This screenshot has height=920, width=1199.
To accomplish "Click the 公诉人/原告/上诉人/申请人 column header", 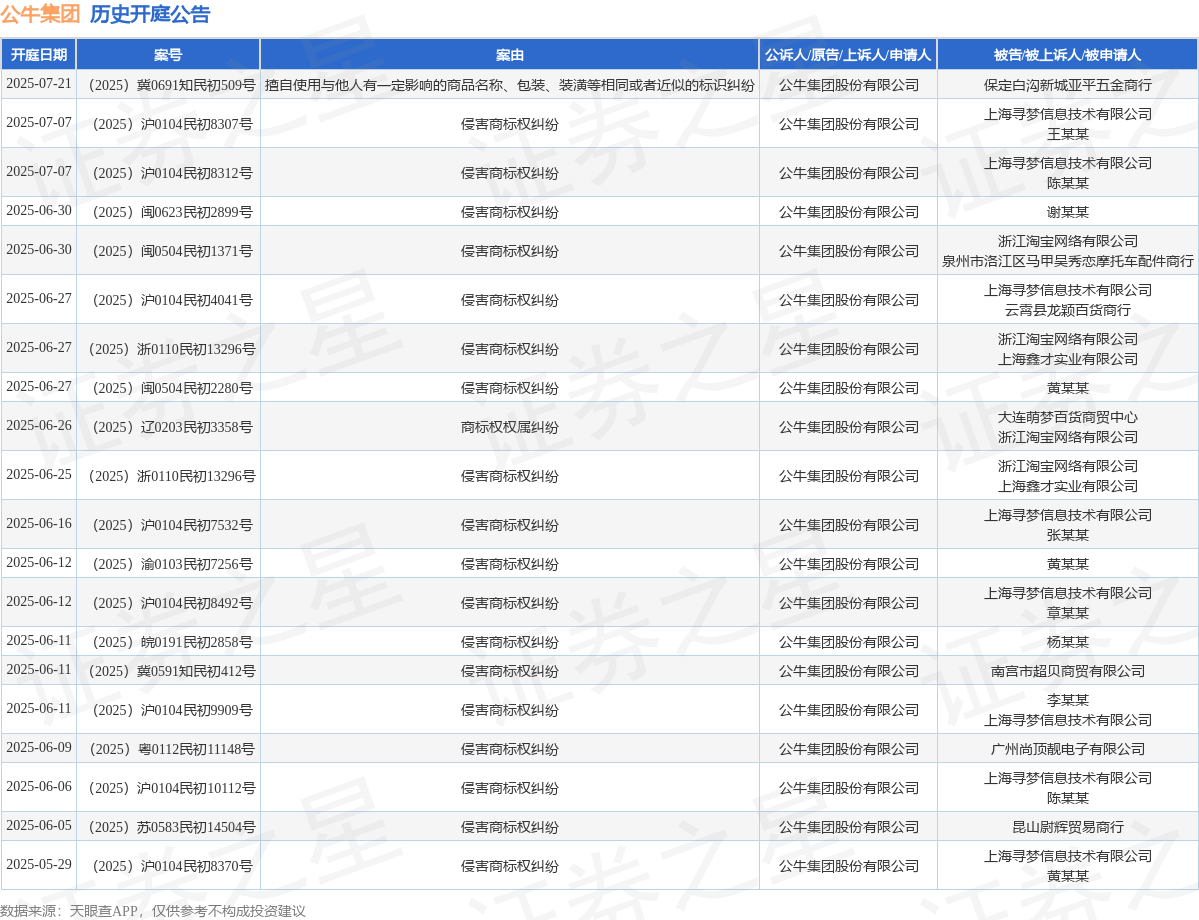I will [848, 55].
